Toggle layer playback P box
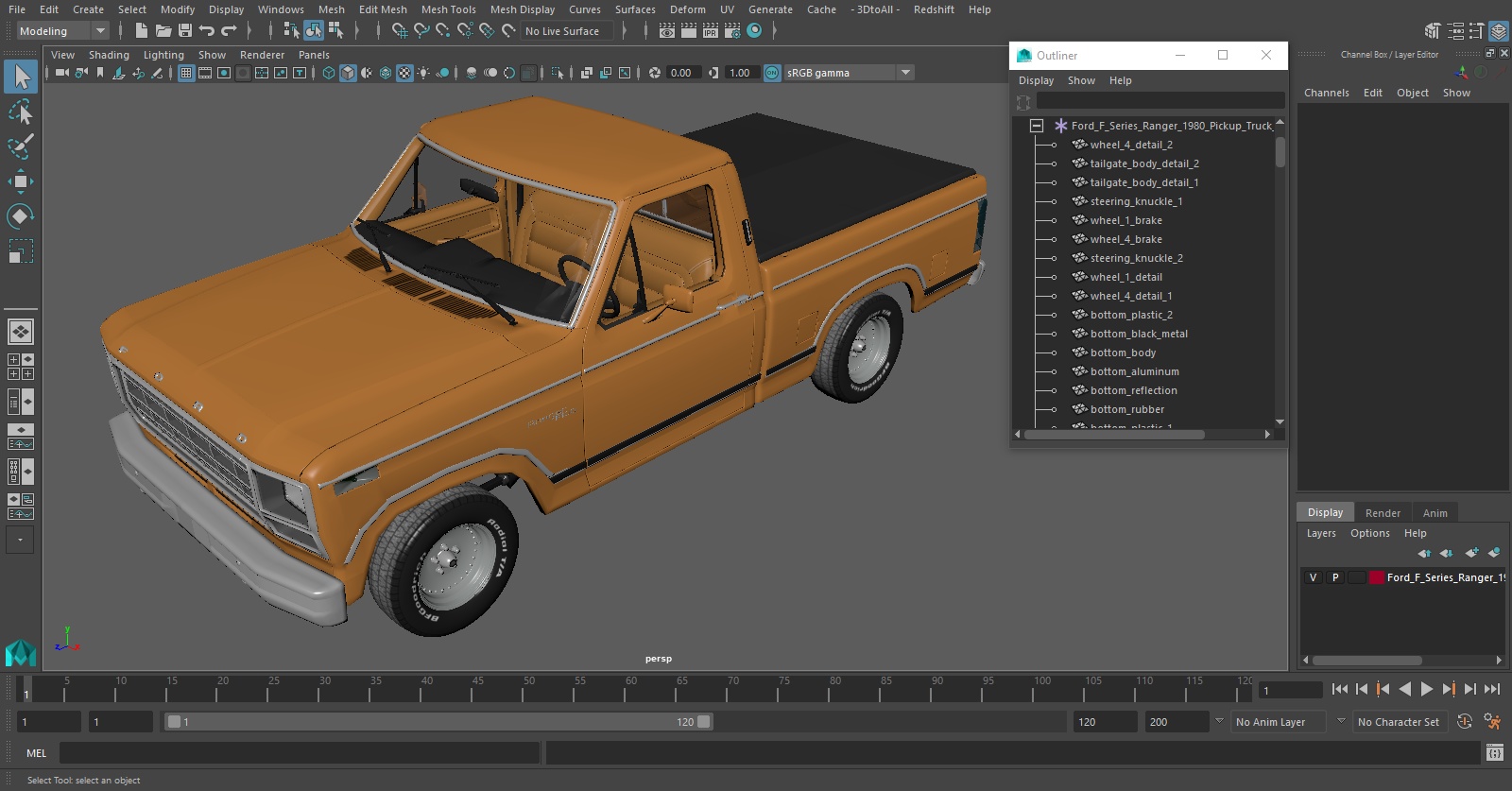This screenshot has width=1512, height=791. click(x=1335, y=577)
